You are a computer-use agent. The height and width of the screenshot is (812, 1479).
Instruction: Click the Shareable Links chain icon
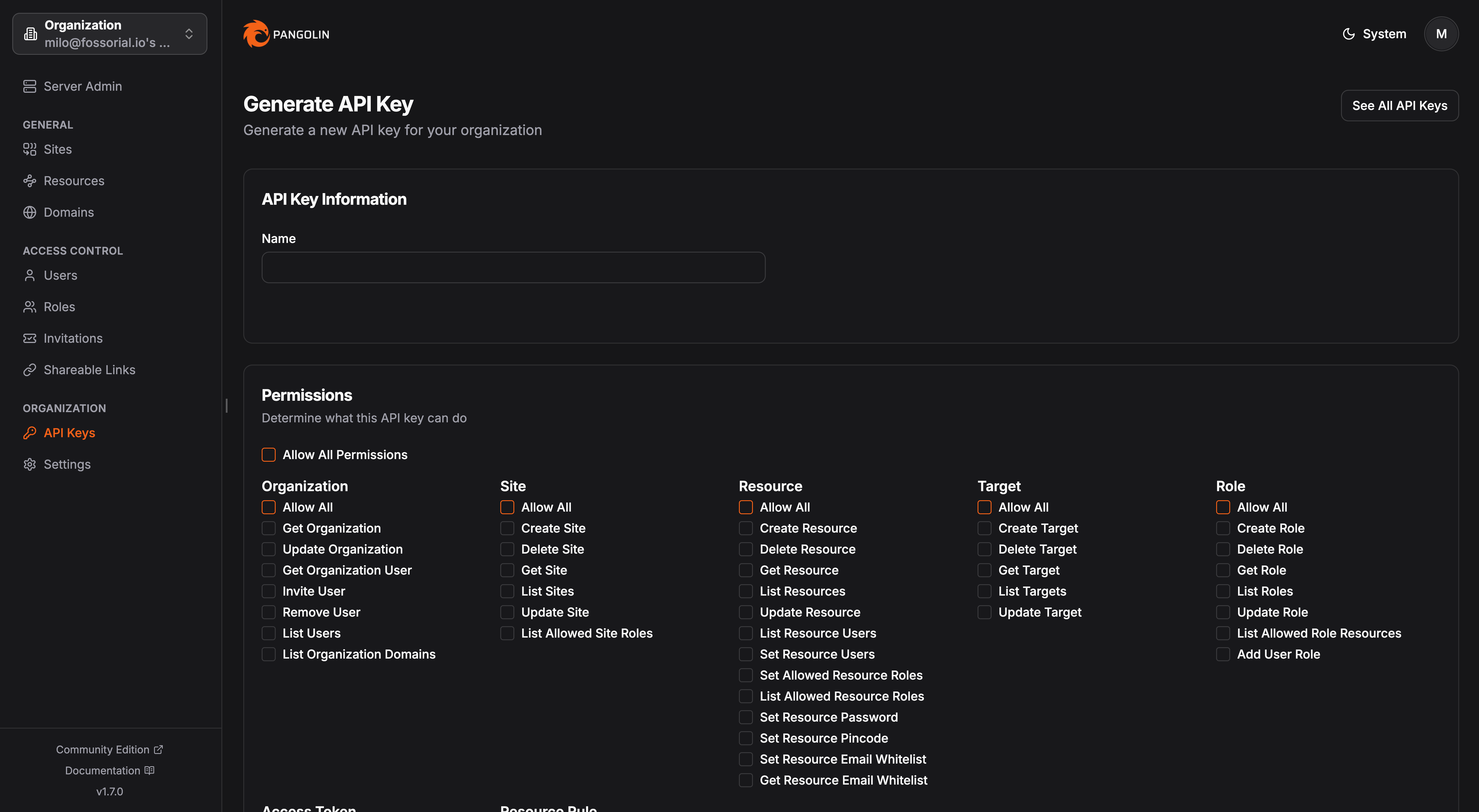point(30,370)
